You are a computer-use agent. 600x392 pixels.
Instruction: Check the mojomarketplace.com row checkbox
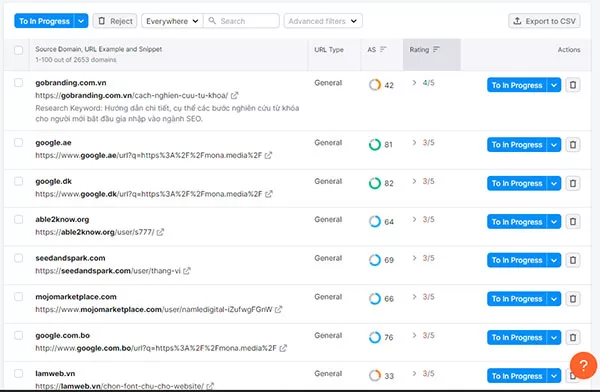(x=18, y=297)
